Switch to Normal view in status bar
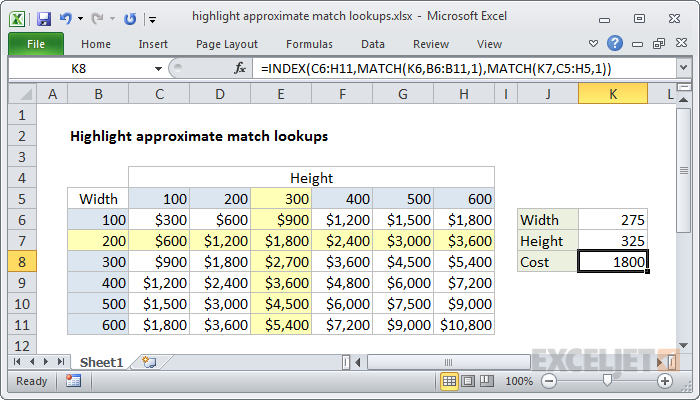The image size is (700, 400). (x=450, y=381)
